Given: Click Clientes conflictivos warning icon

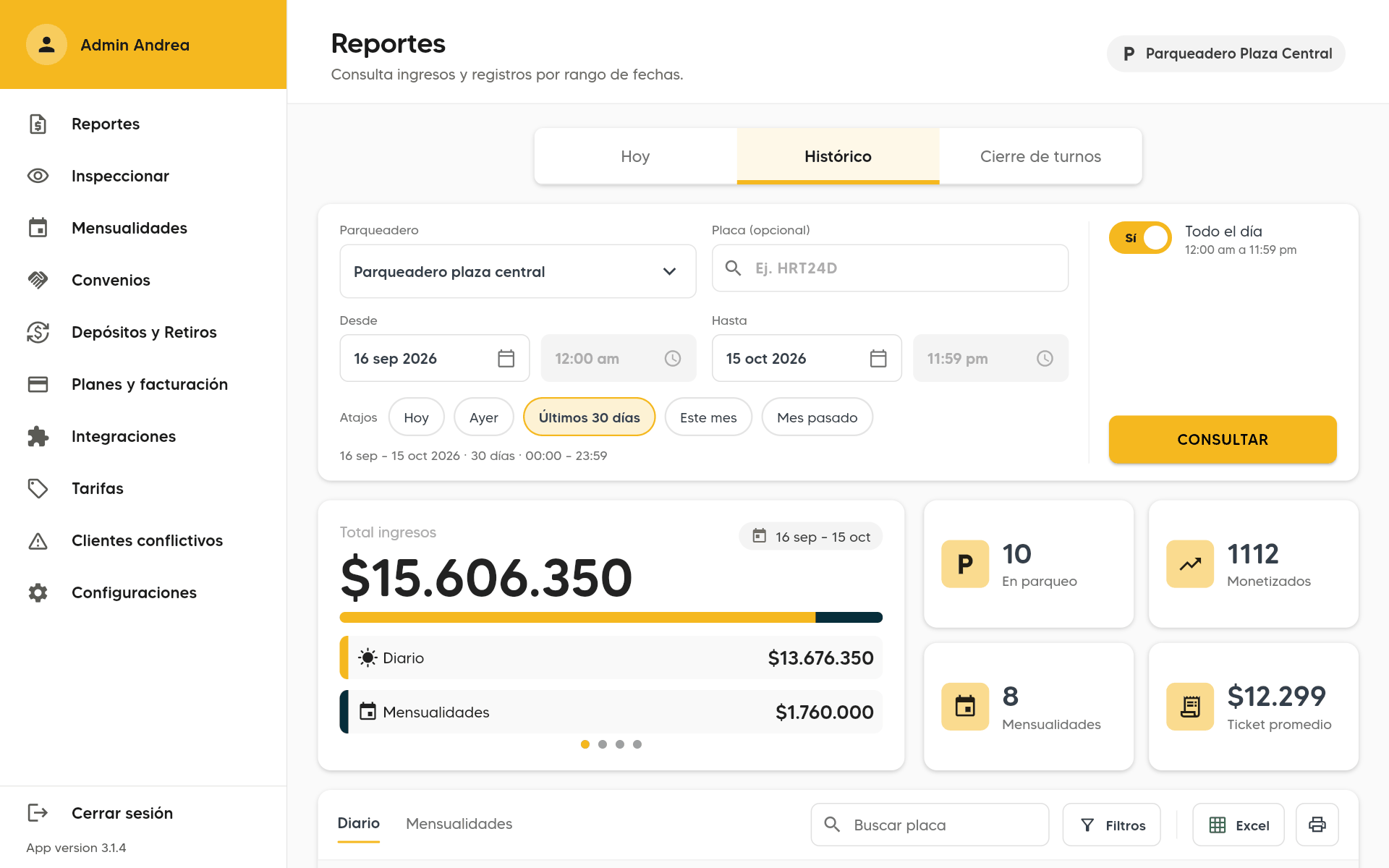Looking at the screenshot, I should (38, 540).
